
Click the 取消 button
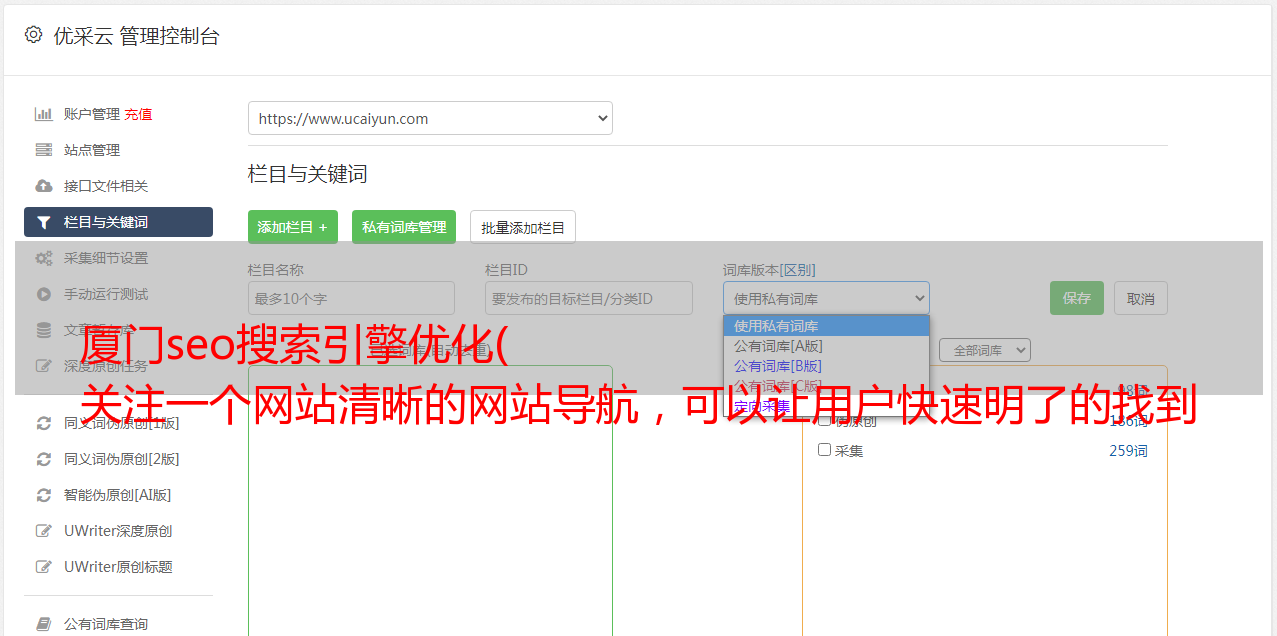coord(1141,298)
